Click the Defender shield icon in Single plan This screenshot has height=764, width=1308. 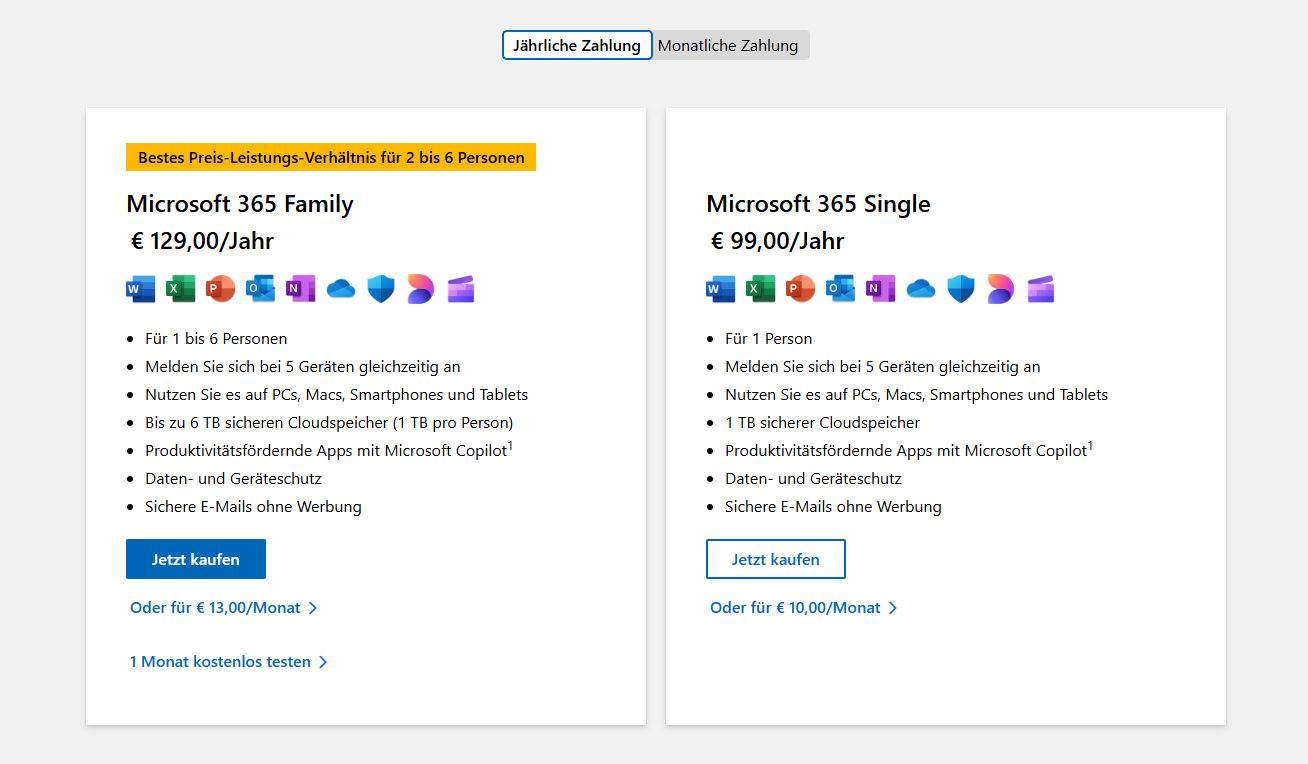point(961,289)
